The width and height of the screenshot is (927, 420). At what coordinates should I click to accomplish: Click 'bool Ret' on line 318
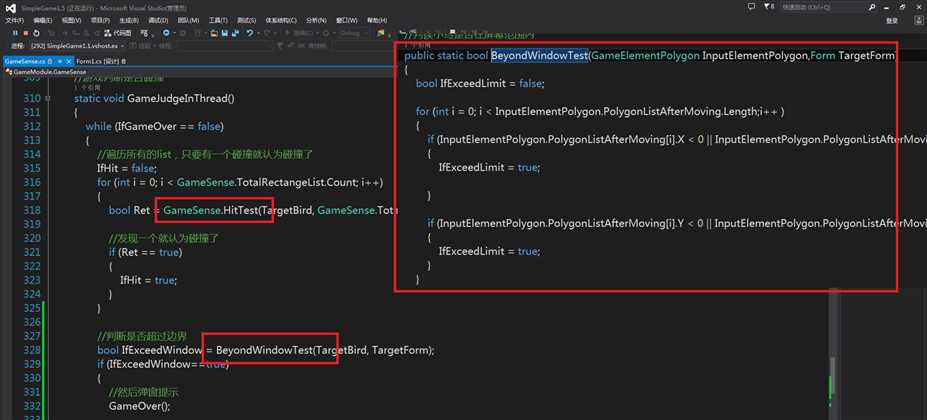(x=129, y=210)
